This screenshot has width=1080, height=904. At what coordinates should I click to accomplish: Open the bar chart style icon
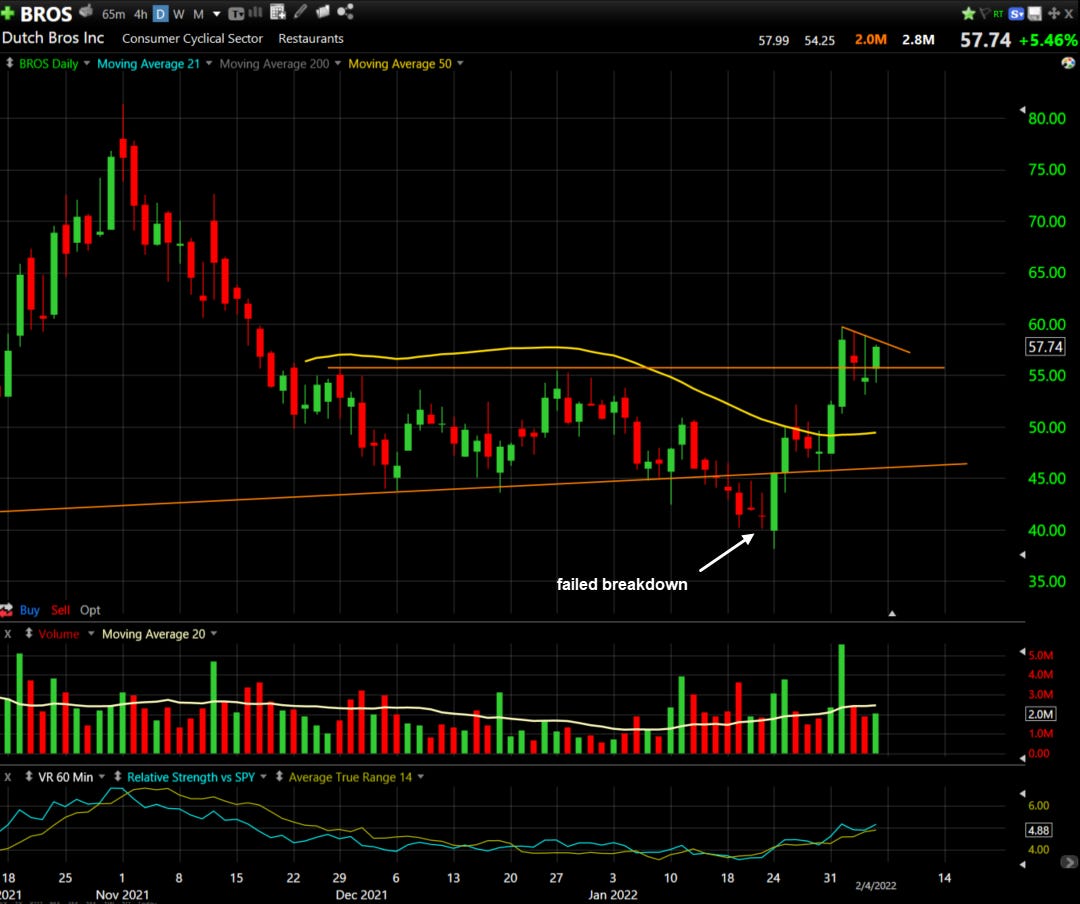tap(256, 12)
